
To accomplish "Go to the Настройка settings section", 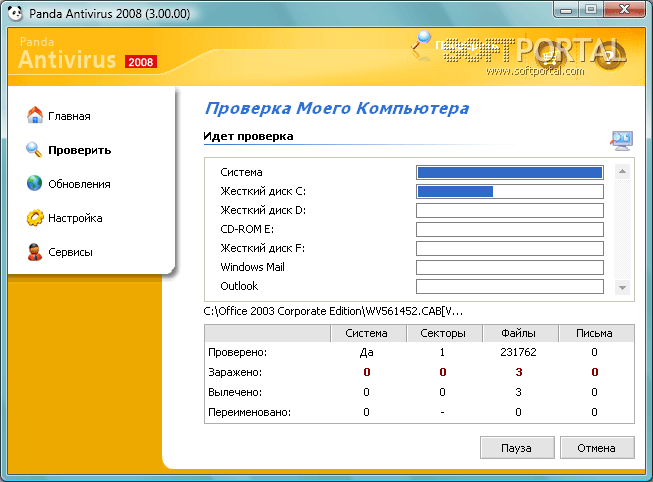I will coord(65,218).
